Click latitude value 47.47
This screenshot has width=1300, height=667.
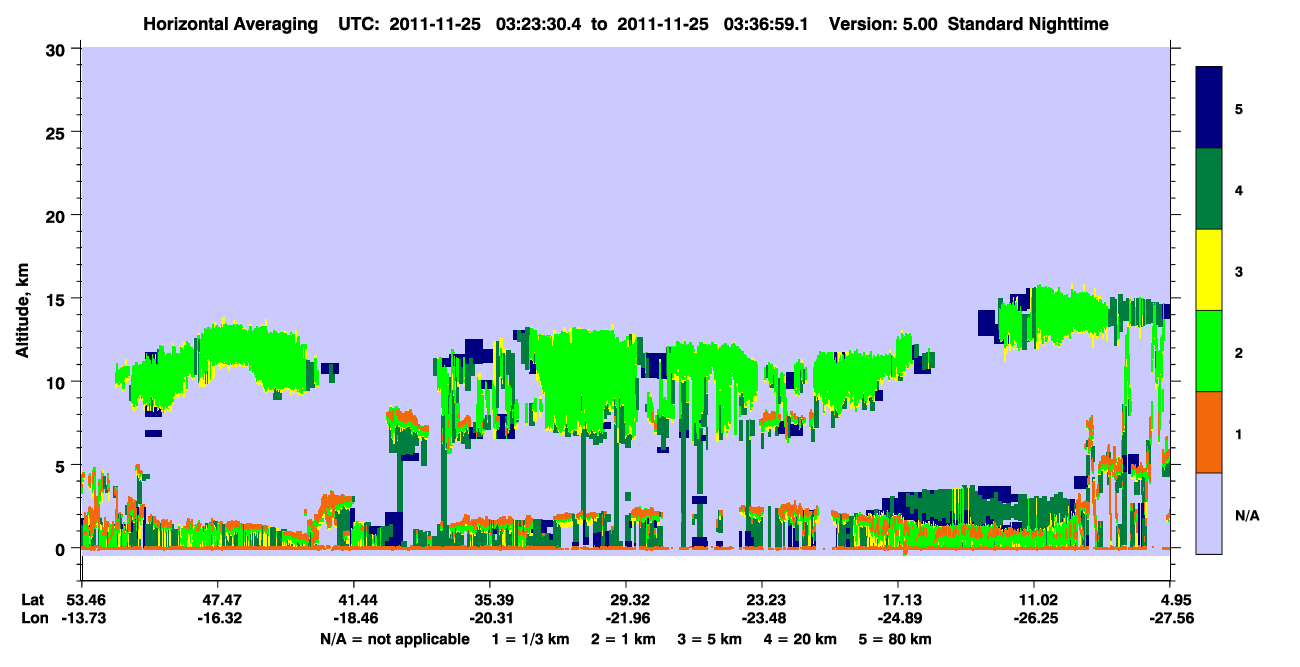click(218, 600)
